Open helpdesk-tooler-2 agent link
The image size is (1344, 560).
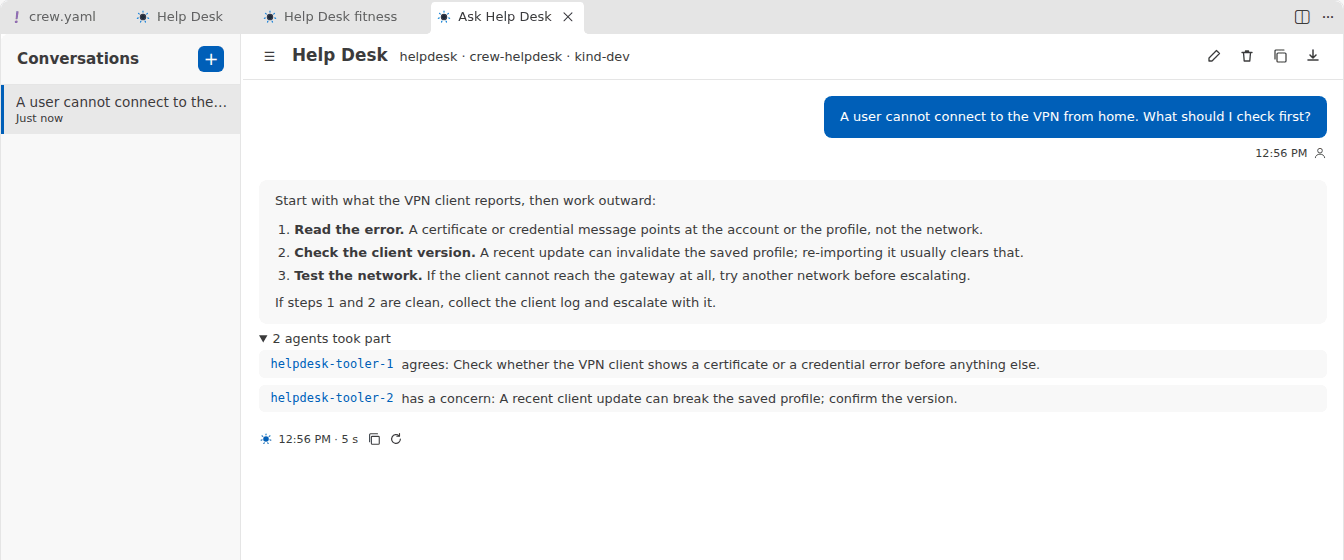(332, 398)
